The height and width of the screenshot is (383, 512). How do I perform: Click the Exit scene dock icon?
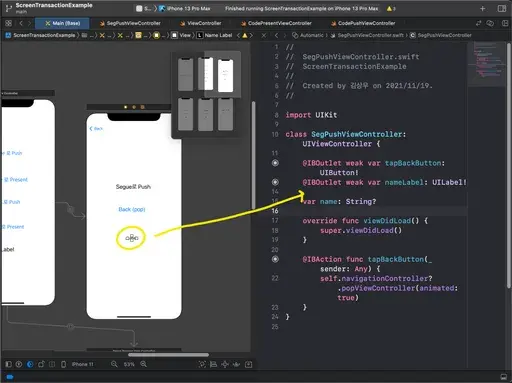(x=142, y=107)
